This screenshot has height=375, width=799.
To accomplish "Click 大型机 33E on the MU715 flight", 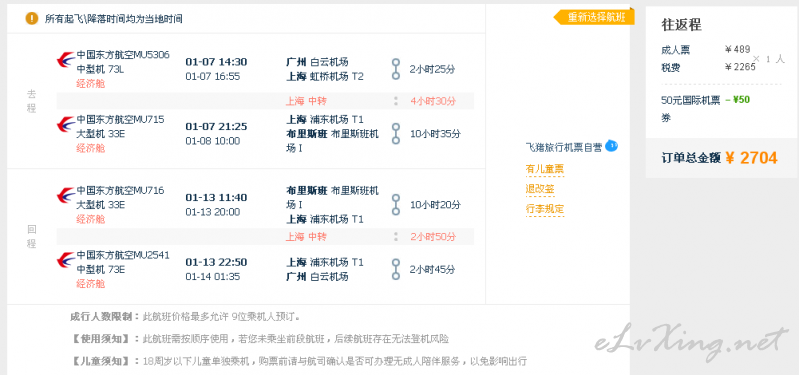I will [x=101, y=134].
